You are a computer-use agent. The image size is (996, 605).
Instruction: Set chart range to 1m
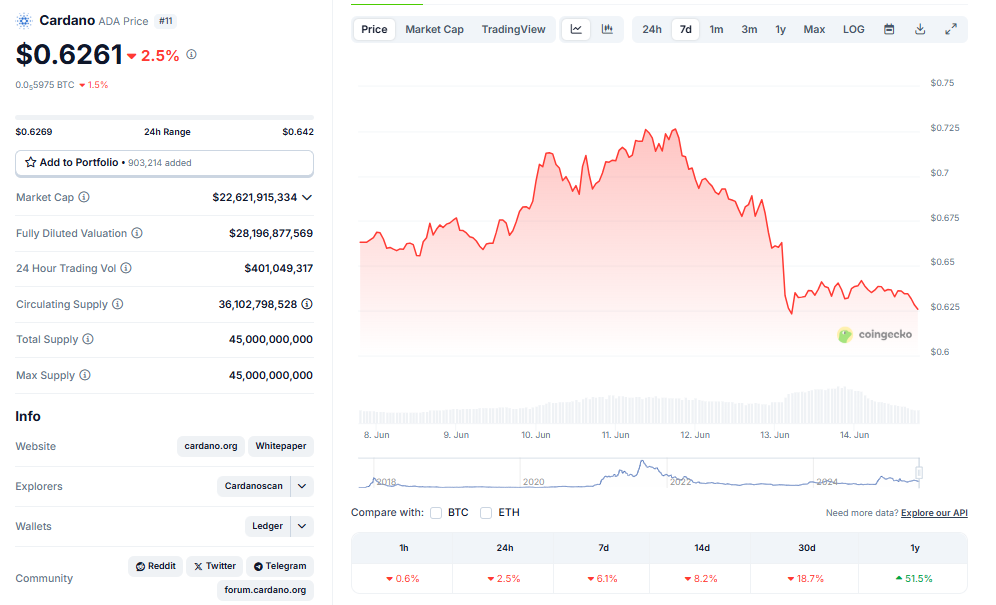coord(717,29)
